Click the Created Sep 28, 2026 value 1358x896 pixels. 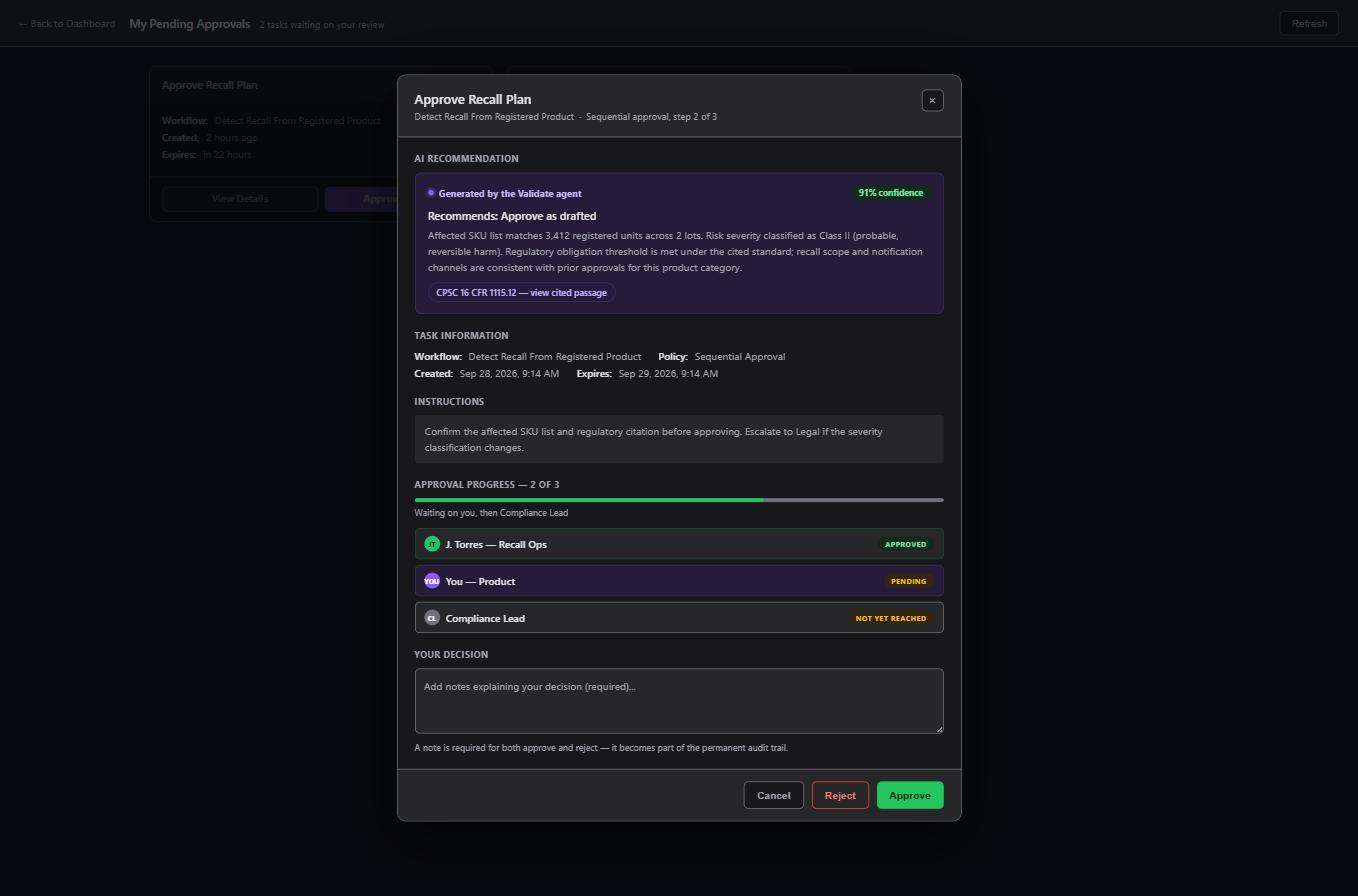509,374
